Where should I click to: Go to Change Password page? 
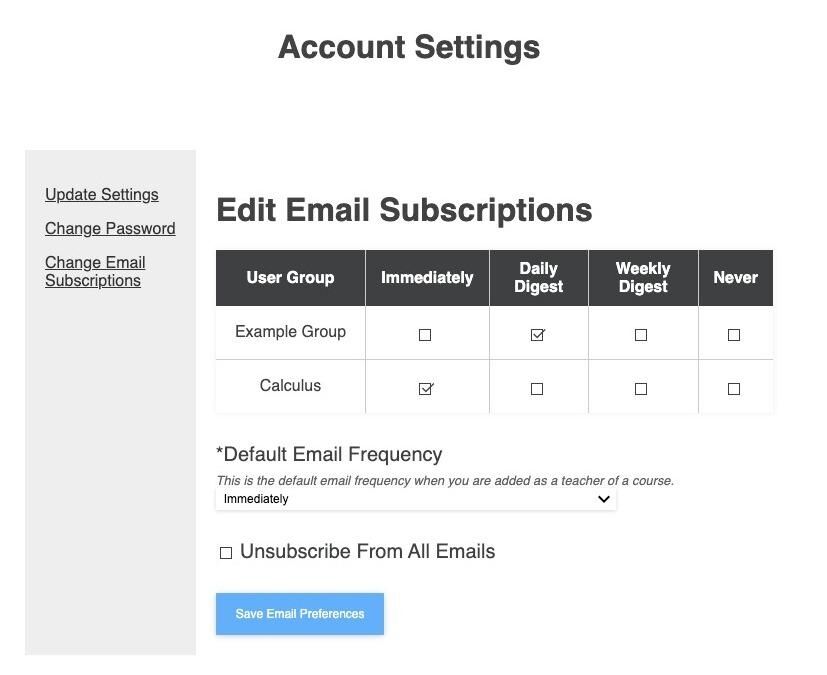tap(110, 228)
